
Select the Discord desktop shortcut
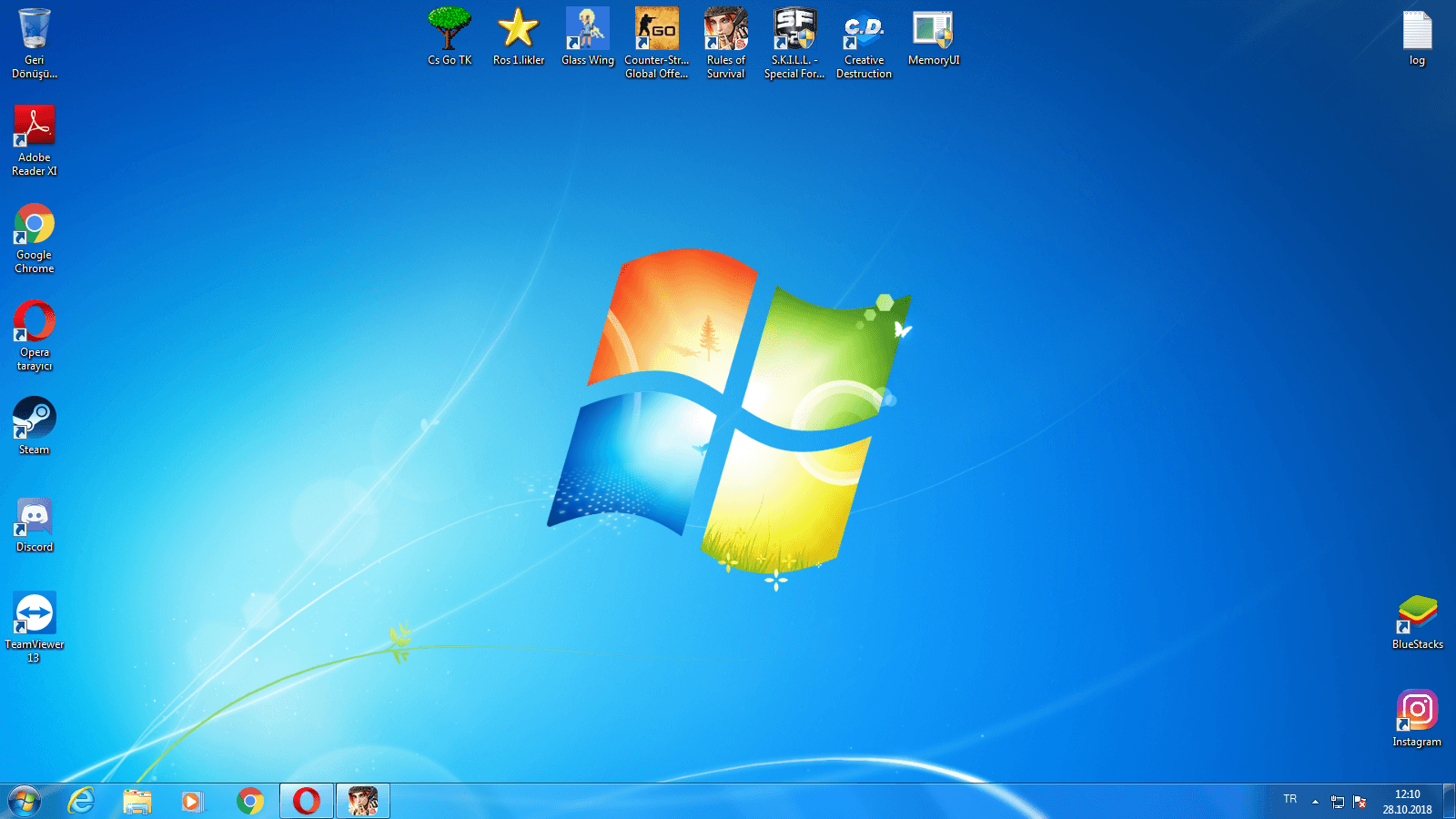tap(35, 523)
